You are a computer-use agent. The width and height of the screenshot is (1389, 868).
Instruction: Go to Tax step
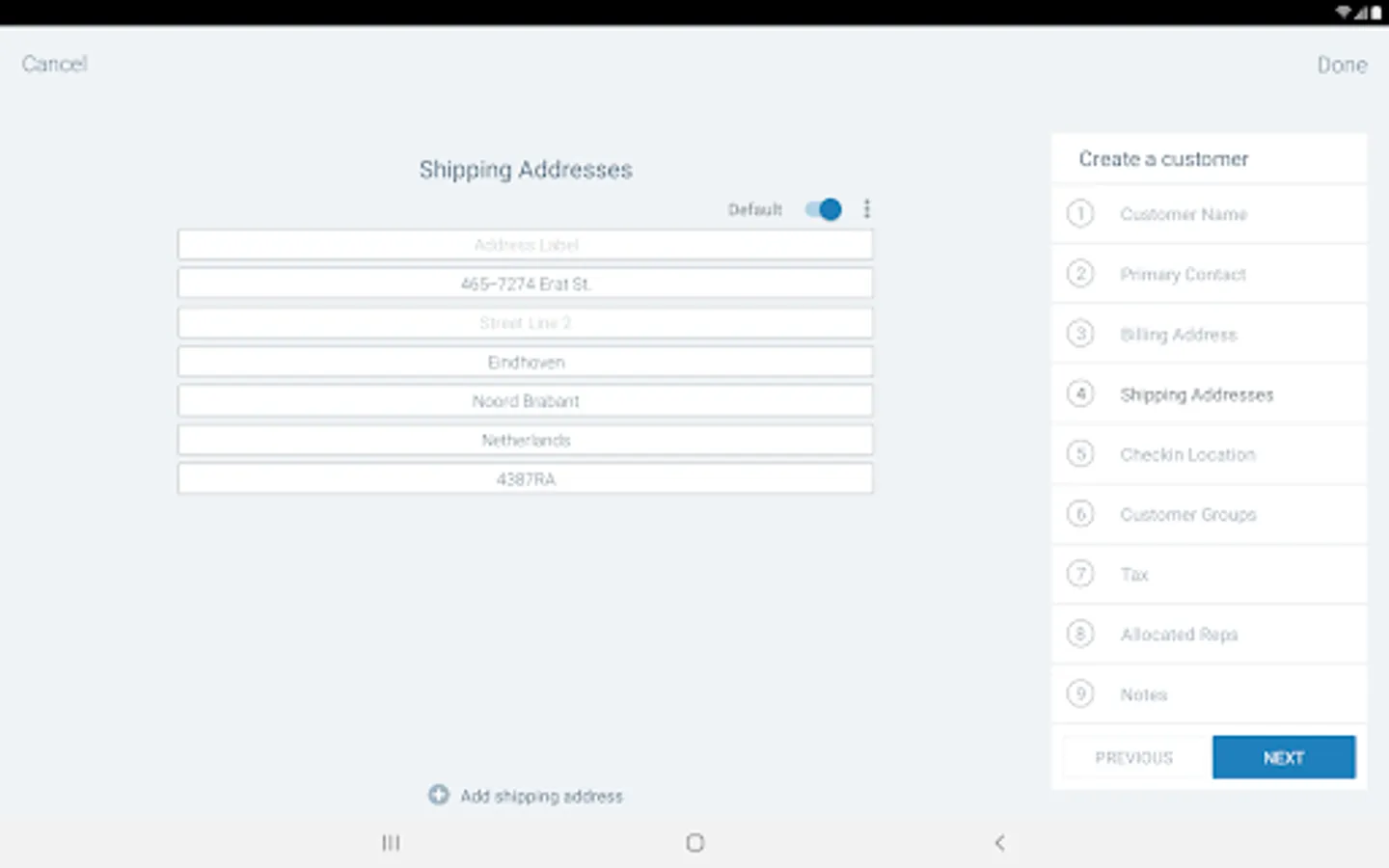pyautogui.click(x=1209, y=574)
